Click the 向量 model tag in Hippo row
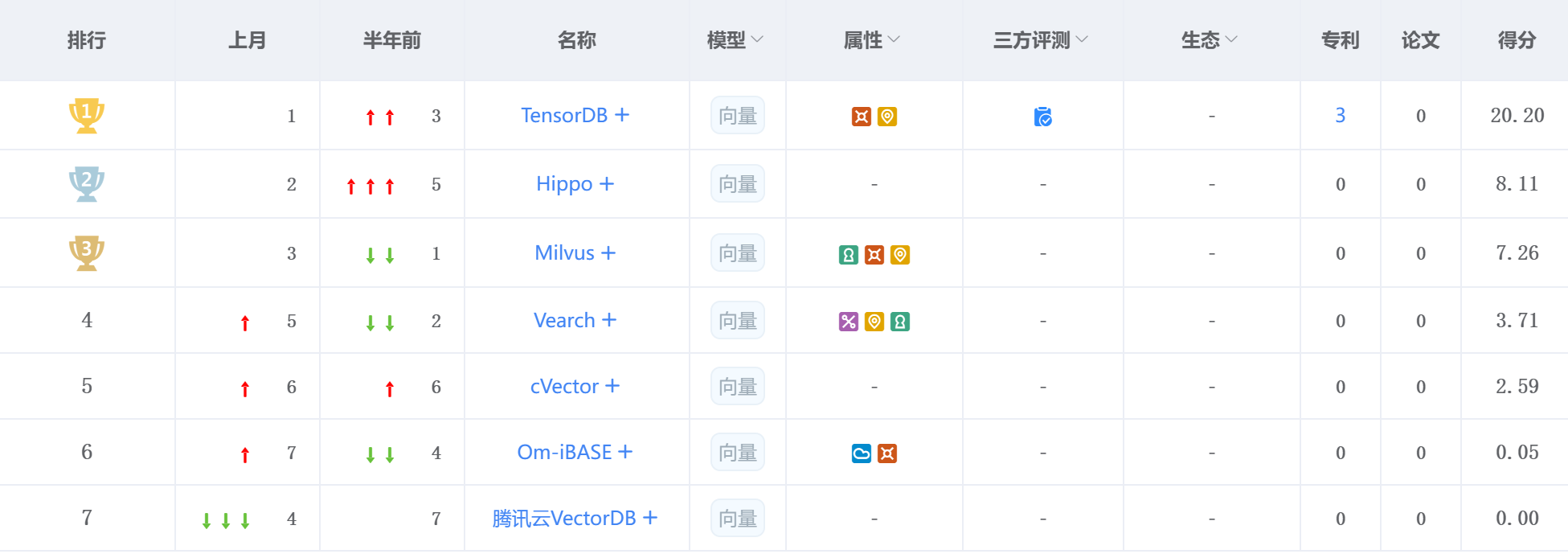 click(x=738, y=184)
